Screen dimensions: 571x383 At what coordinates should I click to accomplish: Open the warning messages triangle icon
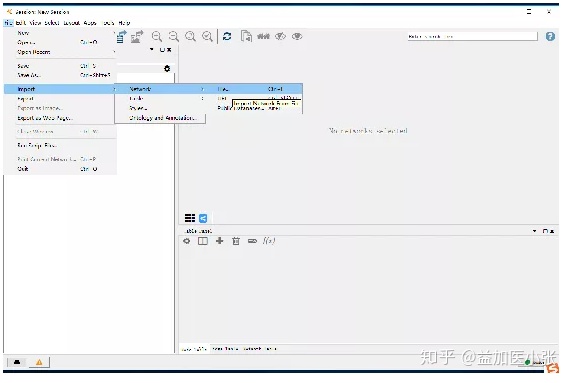[x=39, y=362]
